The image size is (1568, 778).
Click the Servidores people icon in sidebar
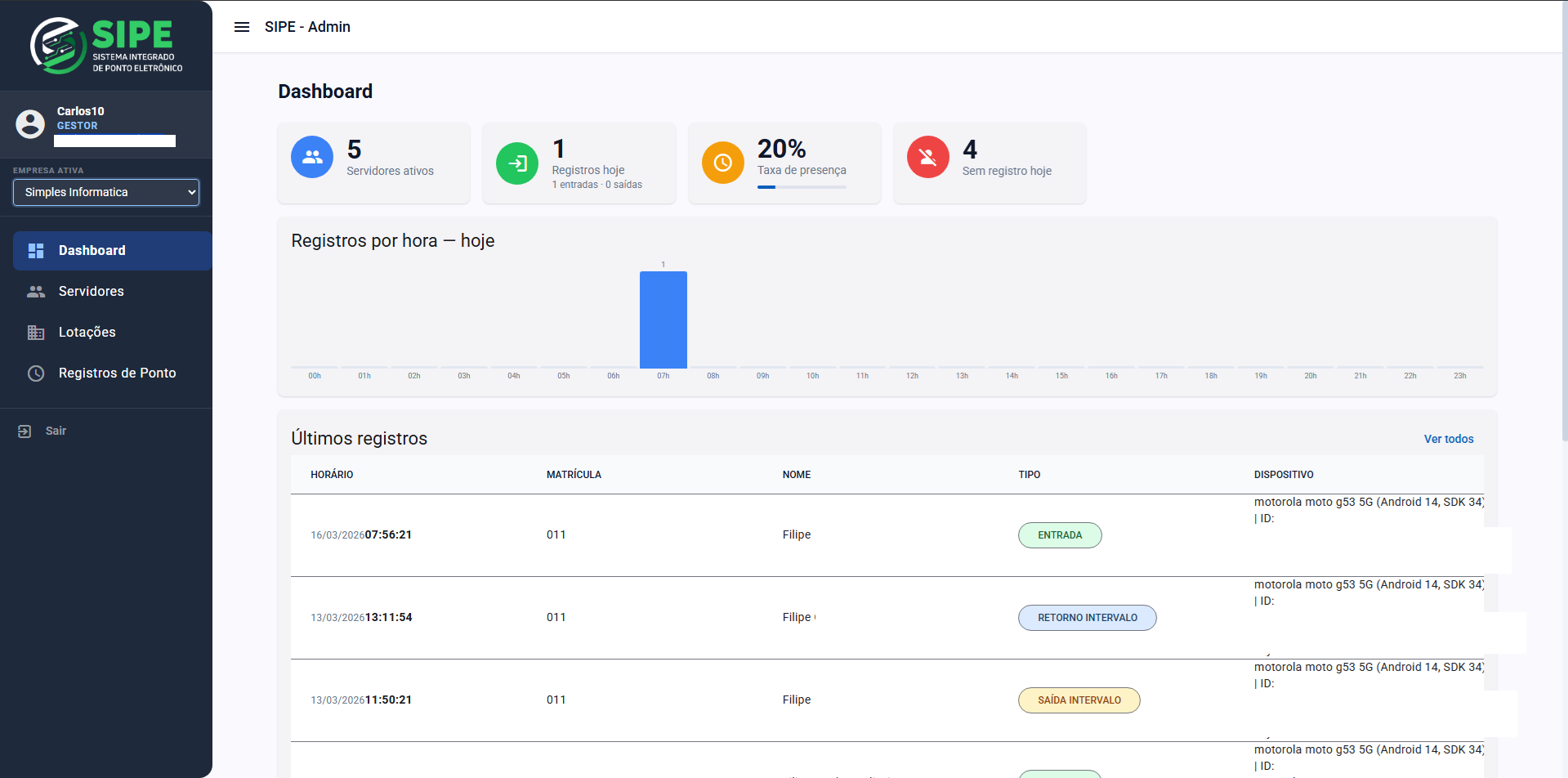(36, 292)
